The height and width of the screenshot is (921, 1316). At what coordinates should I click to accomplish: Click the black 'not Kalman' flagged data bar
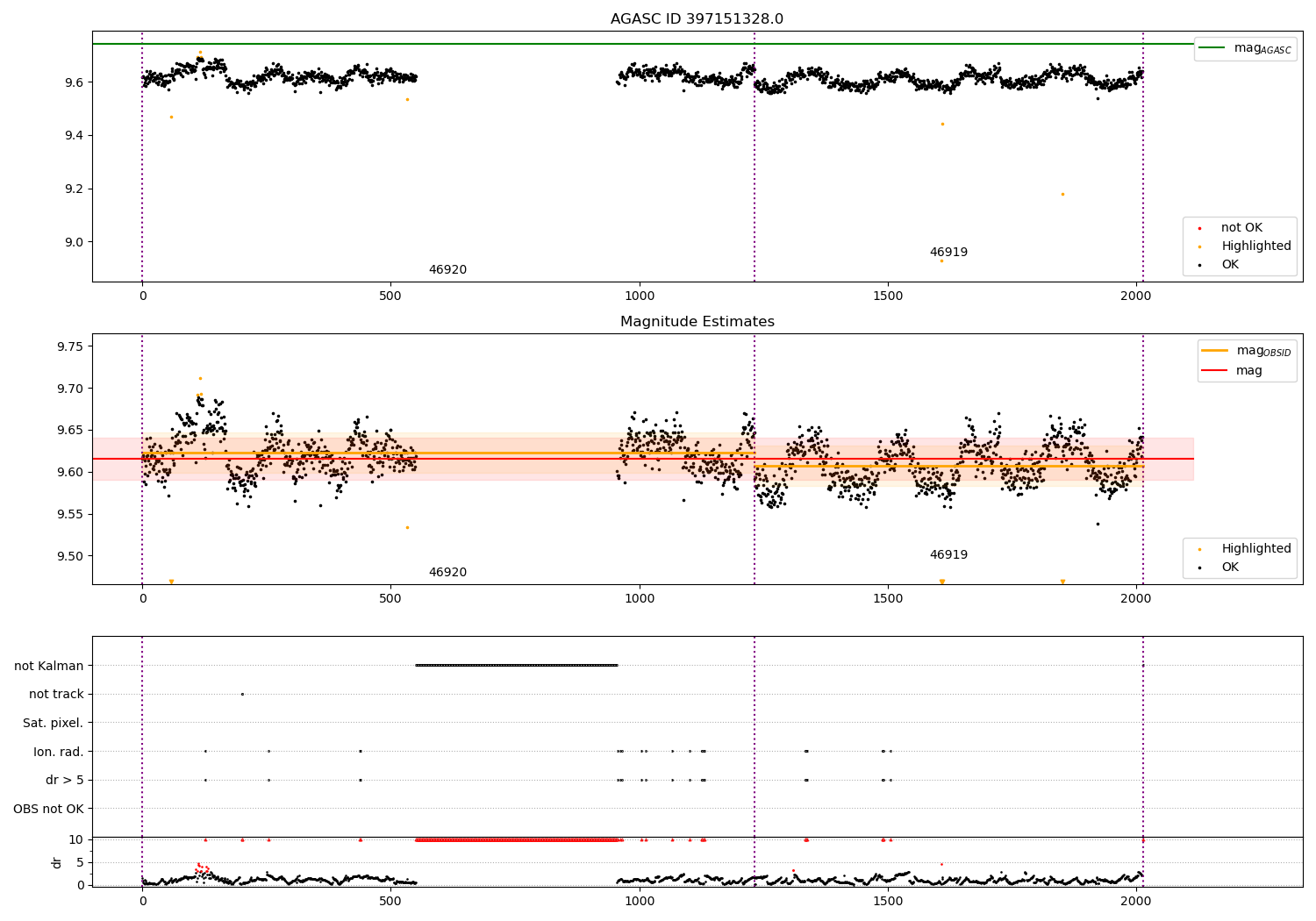tap(517, 665)
